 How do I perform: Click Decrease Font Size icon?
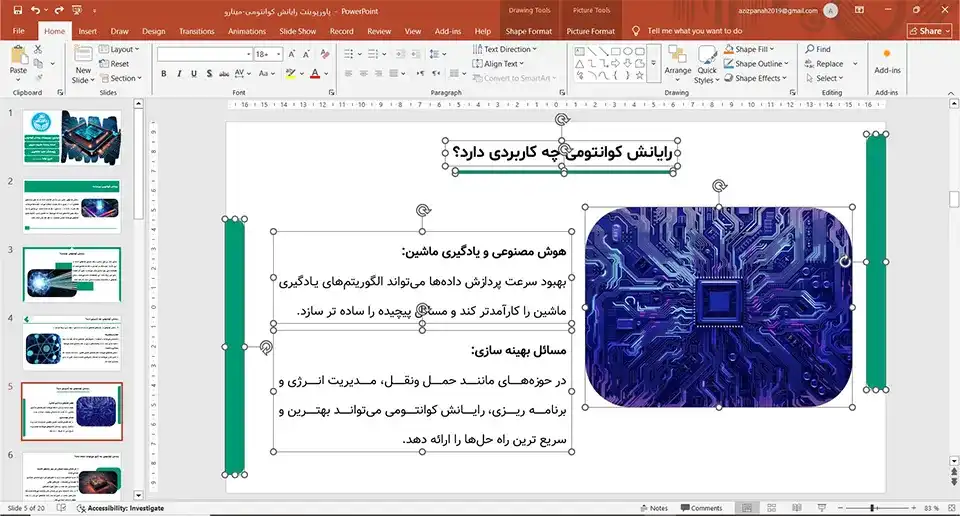point(306,54)
